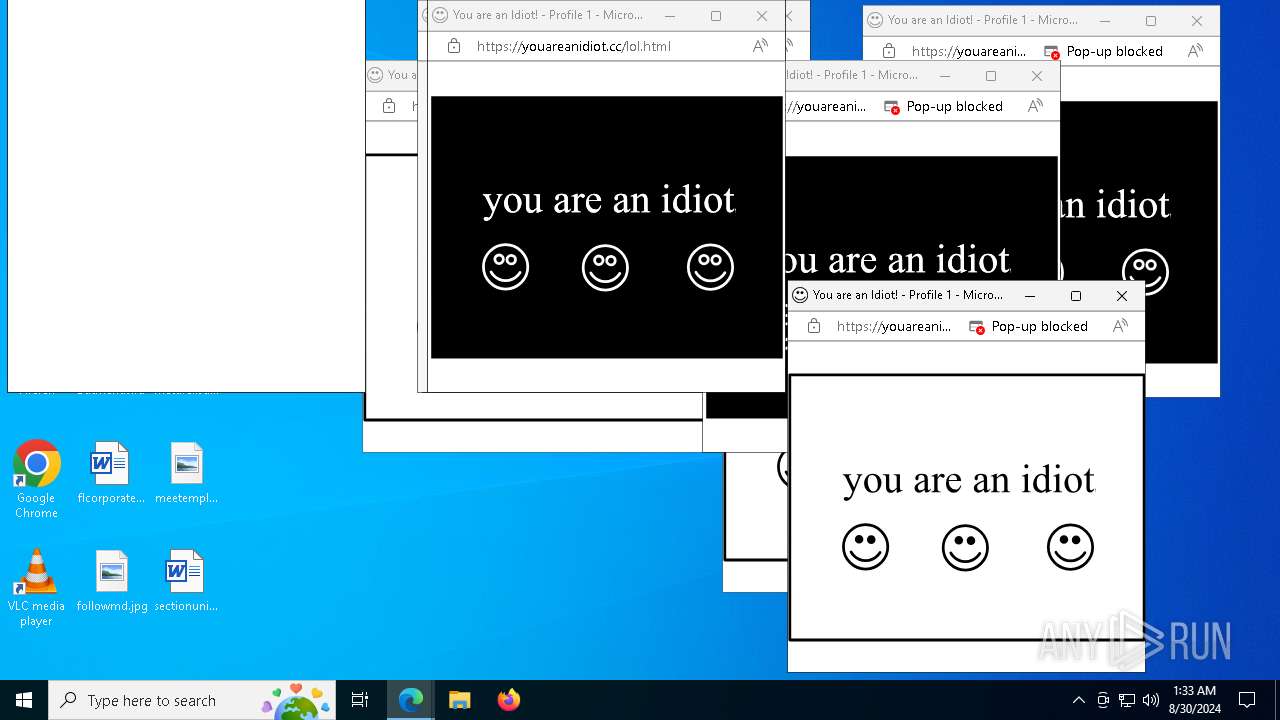Open meet now tray icon
Viewport: 1280px width, 720px height.
click(x=1103, y=700)
